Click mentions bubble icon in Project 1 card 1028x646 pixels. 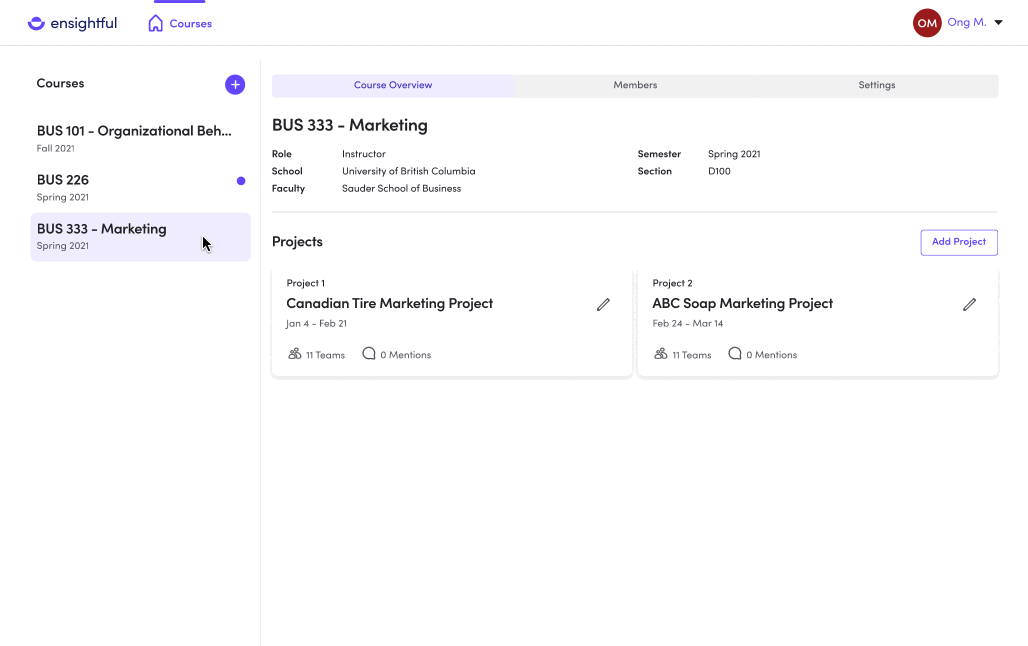369,353
